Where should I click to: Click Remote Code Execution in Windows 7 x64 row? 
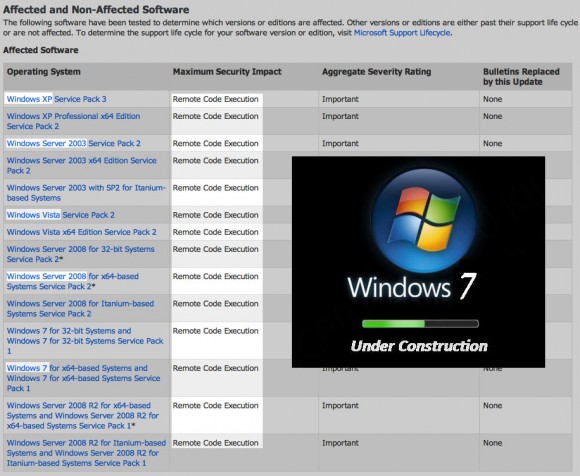click(216, 368)
